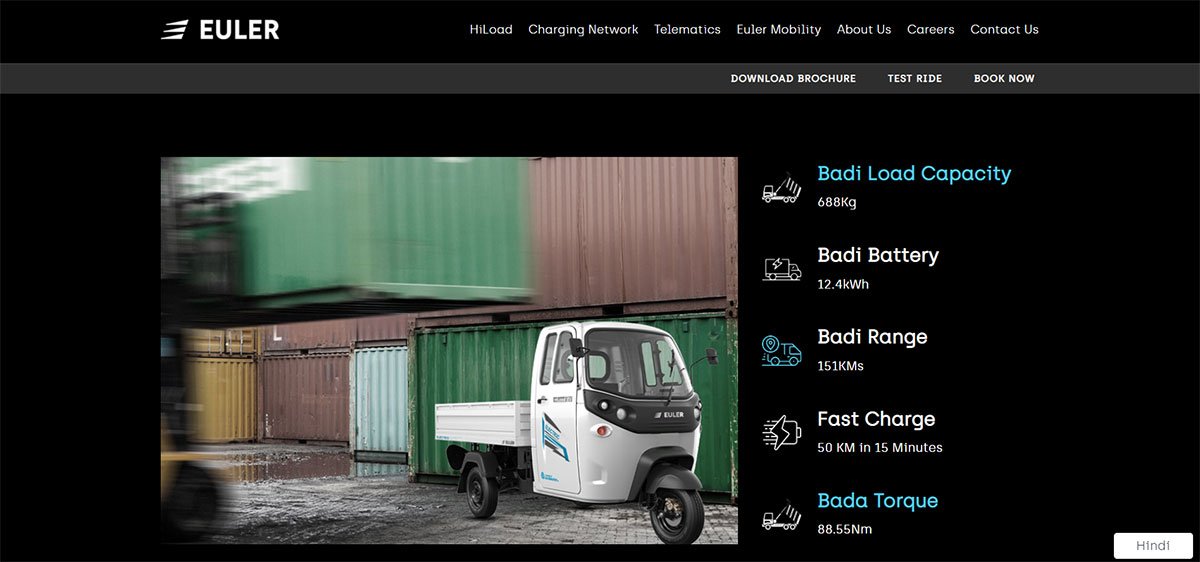The image size is (1200, 562).
Task: Open the HiLoad menu item
Action: tap(491, 30)
